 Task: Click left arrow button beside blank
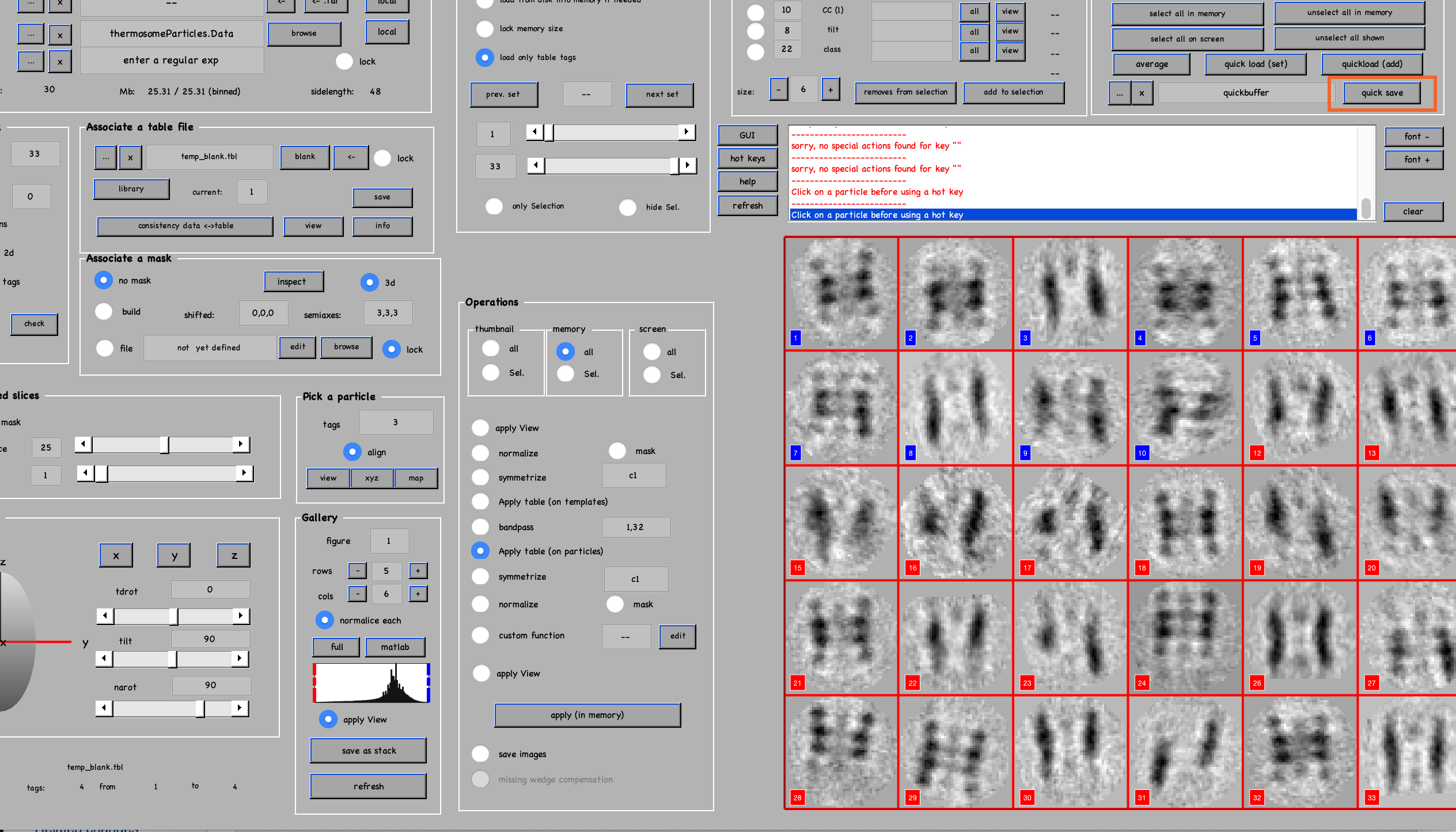pyautogui.click(x=351, y=157)
